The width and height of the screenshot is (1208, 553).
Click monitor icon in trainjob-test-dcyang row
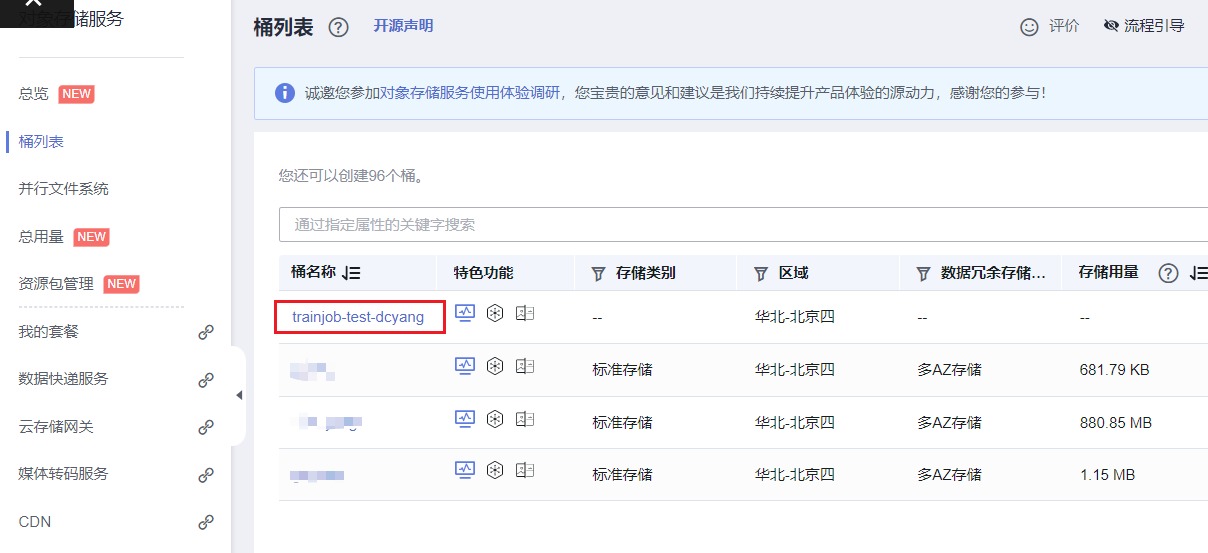tap(465, 313)
